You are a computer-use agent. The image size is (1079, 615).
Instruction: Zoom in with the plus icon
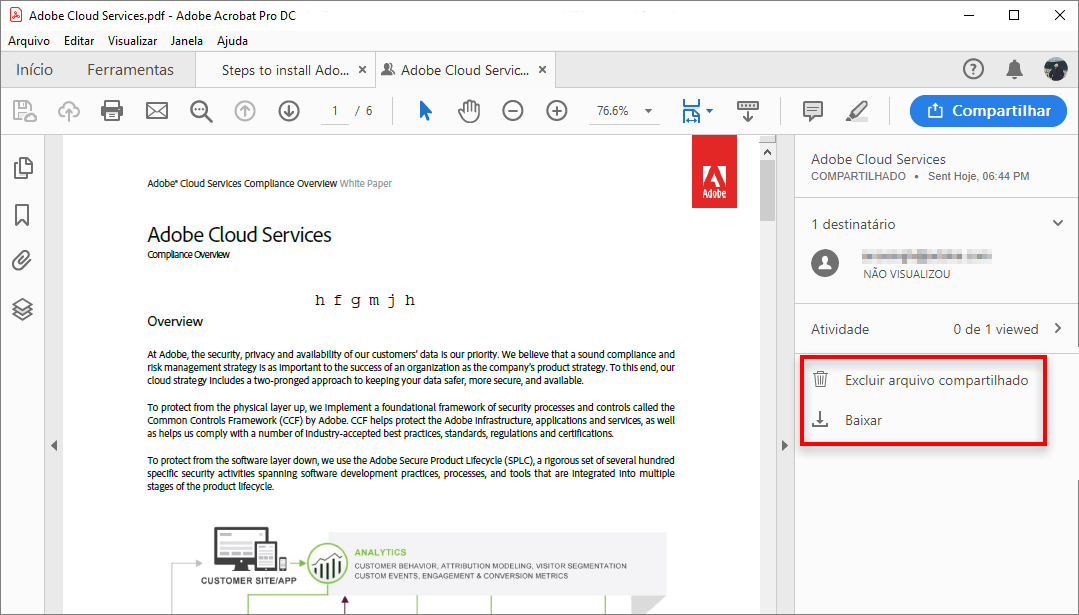pyautogui.click(x=557, y=111)
